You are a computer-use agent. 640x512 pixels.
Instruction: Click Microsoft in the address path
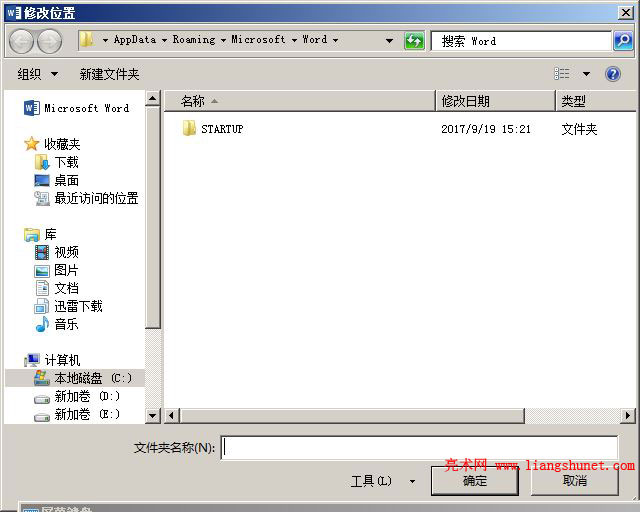point(258,40)
